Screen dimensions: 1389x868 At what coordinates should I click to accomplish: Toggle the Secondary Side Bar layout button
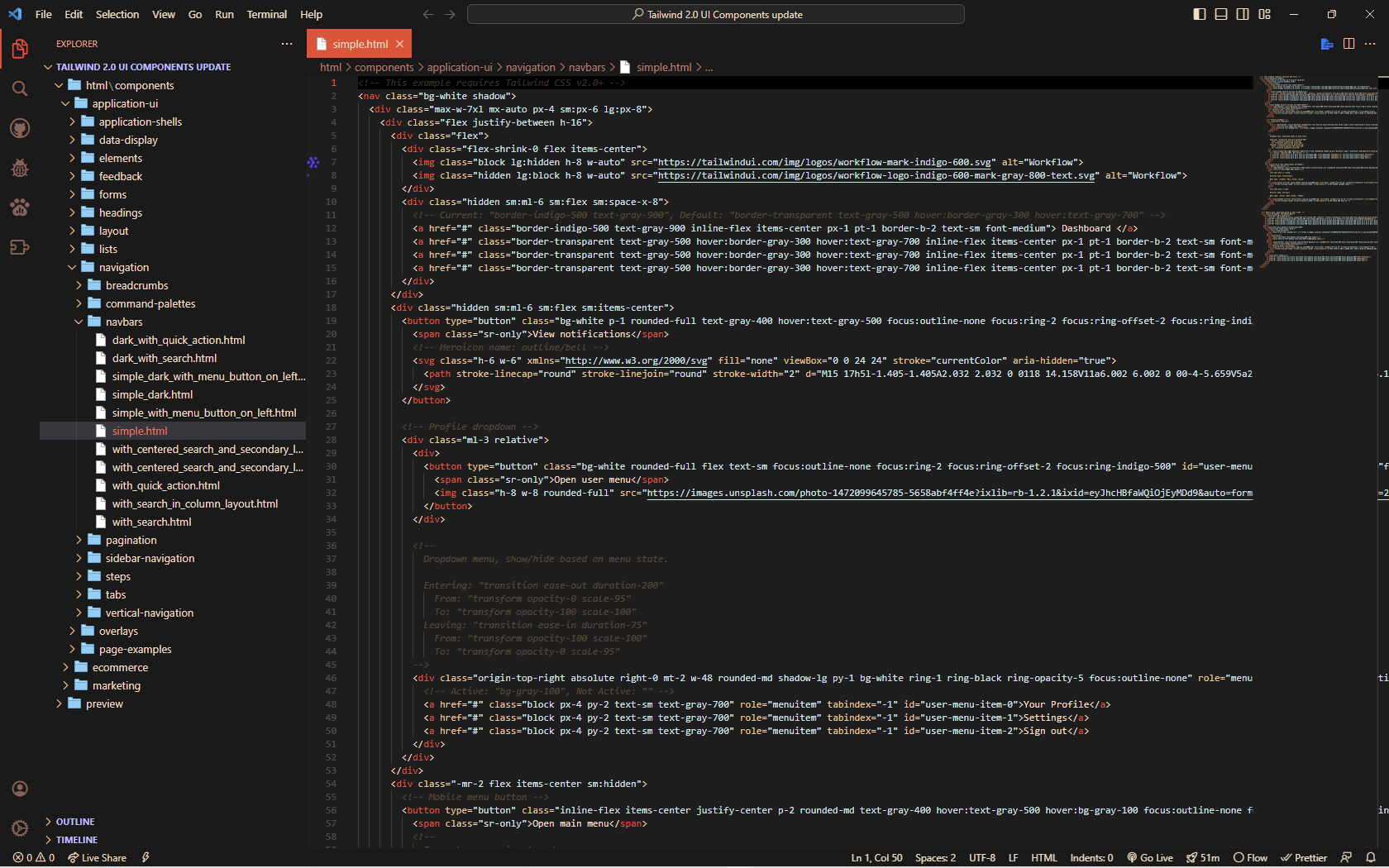(1243, 14)
